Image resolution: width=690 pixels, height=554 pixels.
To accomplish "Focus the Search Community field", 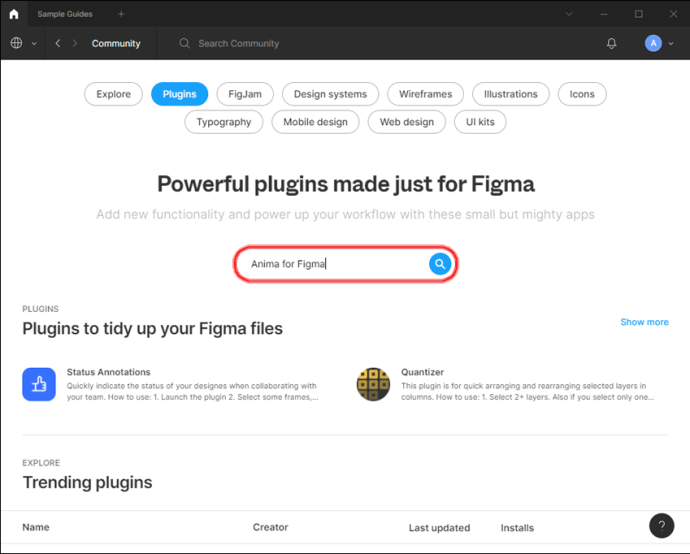I will [x=239, y=43].
